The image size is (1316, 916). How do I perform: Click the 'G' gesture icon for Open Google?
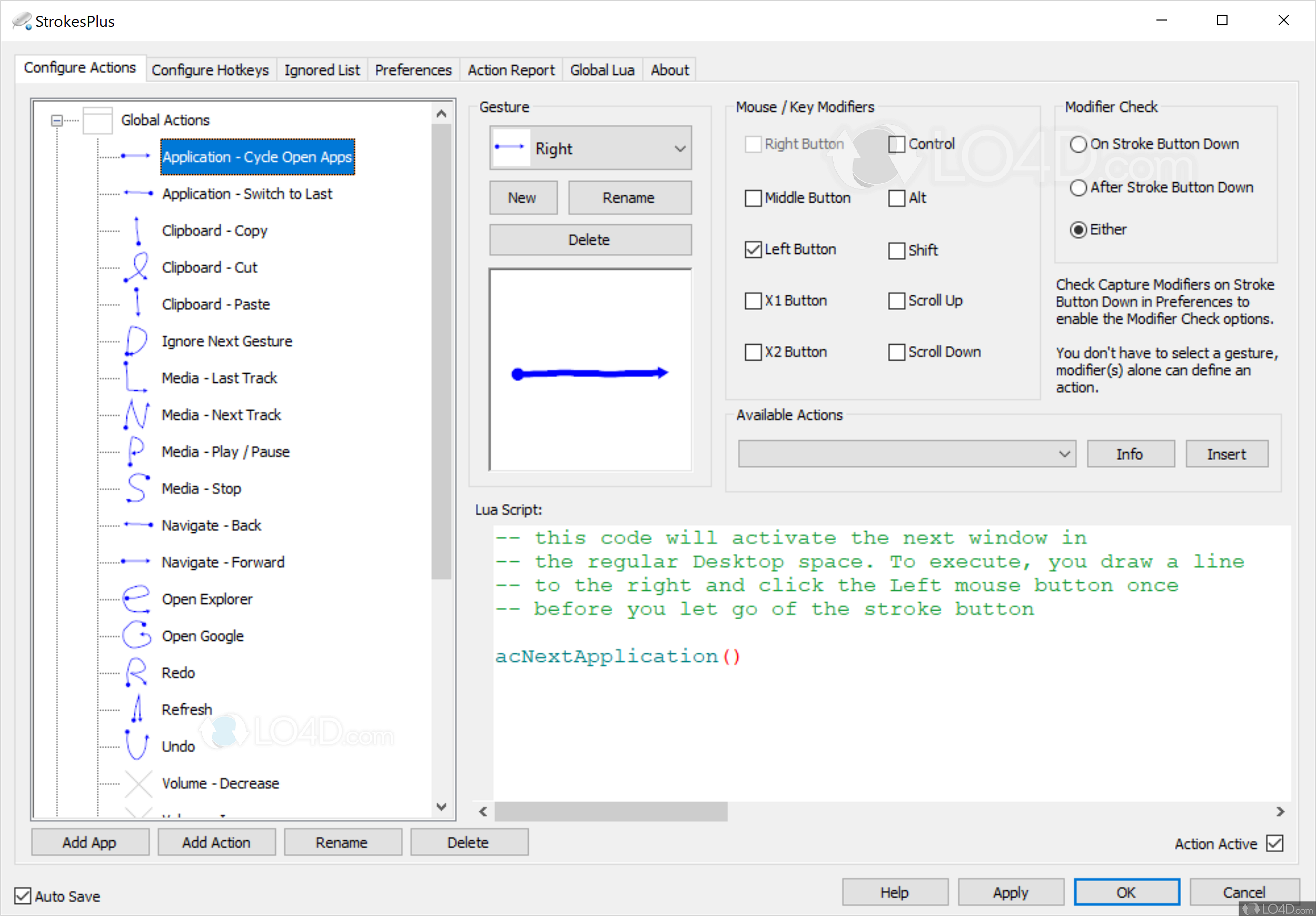click(136, 635)
